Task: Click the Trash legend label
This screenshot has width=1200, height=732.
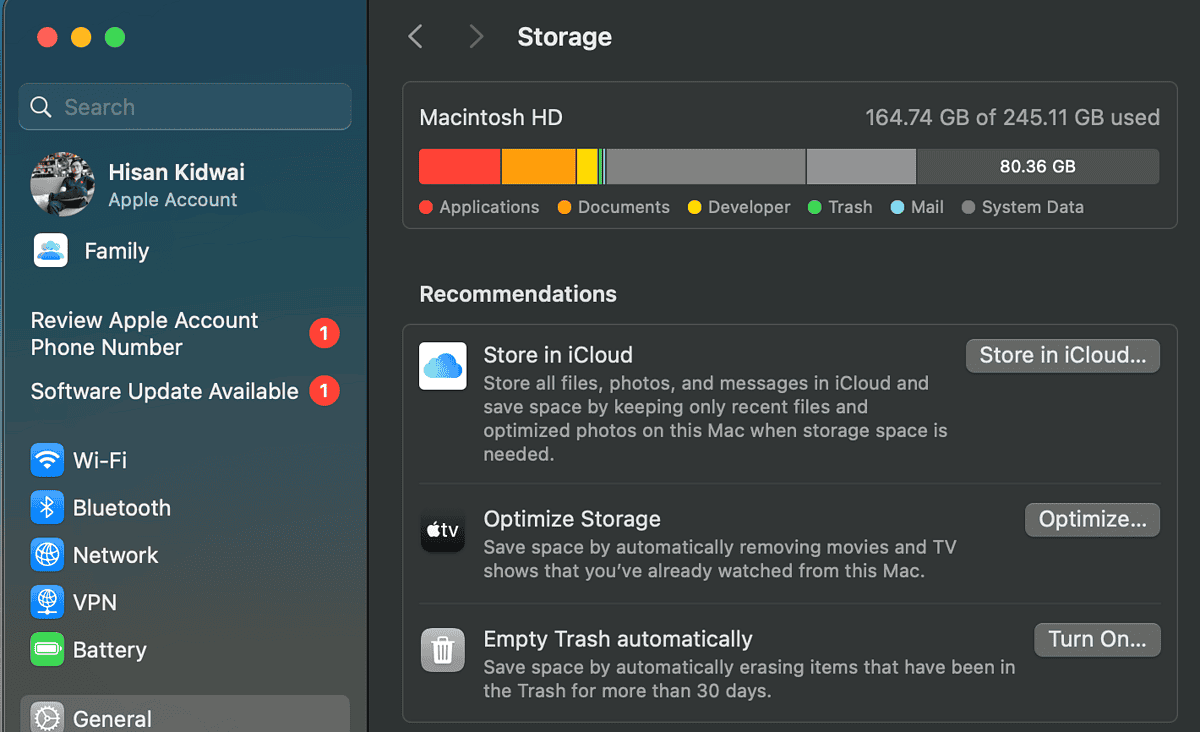Action: 850,207
